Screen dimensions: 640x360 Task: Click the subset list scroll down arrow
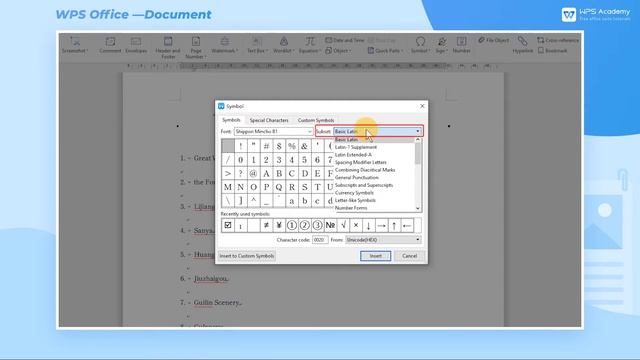click(x=418, y=209)
